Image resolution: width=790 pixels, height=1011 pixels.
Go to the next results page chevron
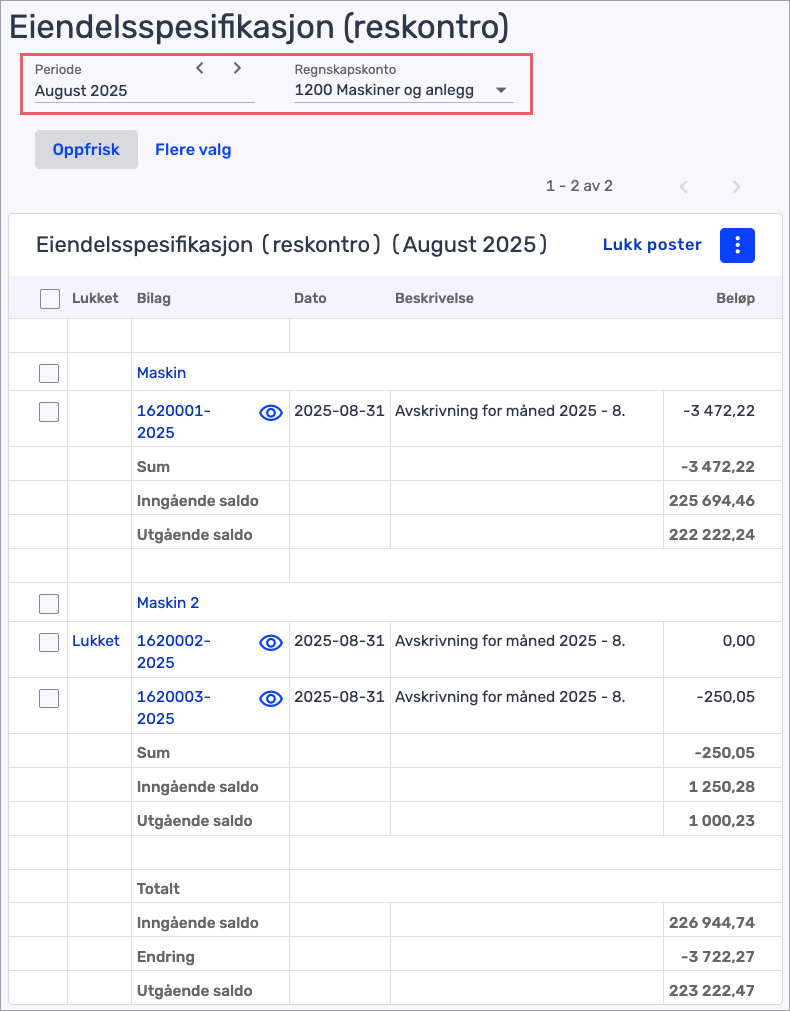coord(736,187)
